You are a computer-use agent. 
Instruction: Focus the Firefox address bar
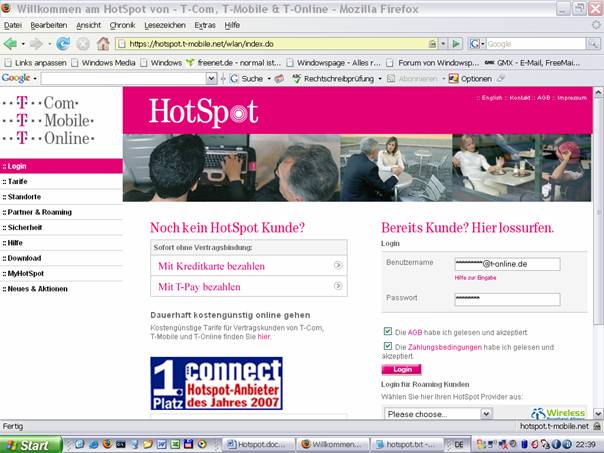tap(277, 44)
